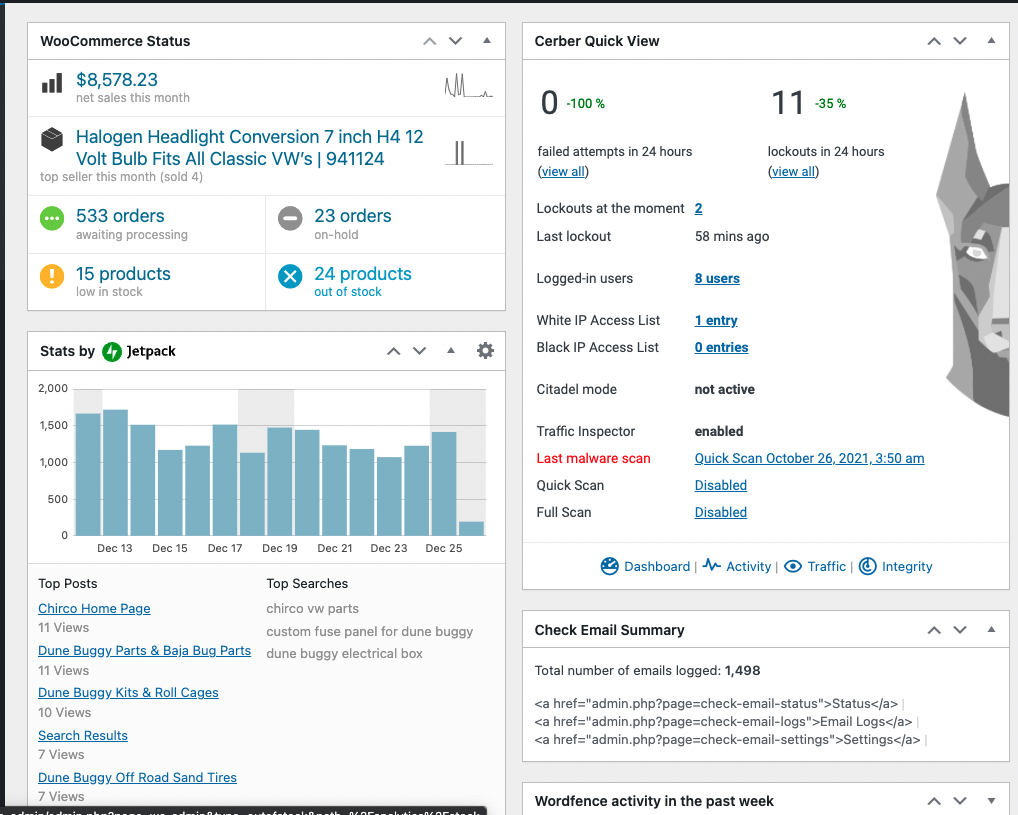
Task: Collapse the WooCommerce Status panel
Action: [487, 41]
